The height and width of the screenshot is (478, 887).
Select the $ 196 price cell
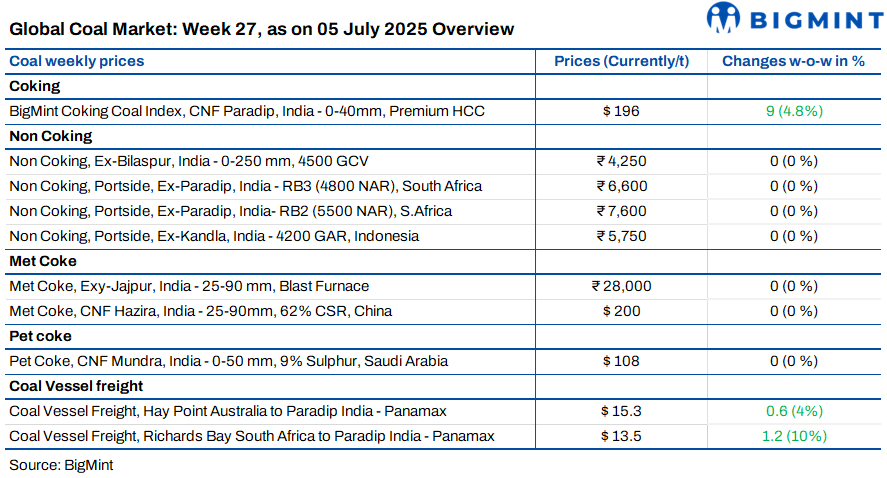[621, 111]
